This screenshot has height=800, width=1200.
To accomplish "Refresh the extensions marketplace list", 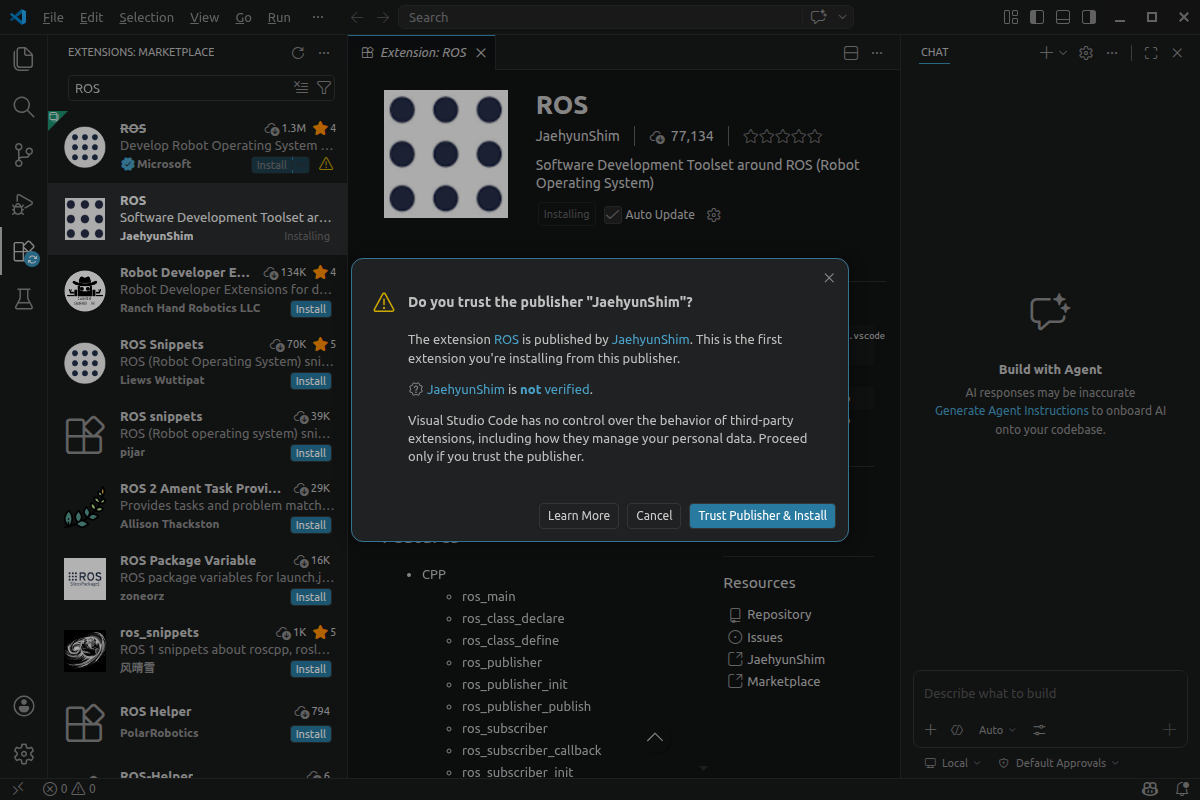I will 297,53.
